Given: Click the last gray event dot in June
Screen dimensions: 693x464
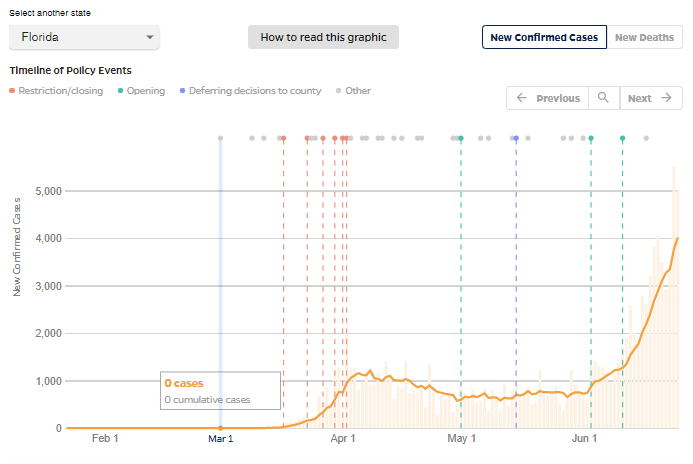Looking at the screenshot, I should [646, 138].
